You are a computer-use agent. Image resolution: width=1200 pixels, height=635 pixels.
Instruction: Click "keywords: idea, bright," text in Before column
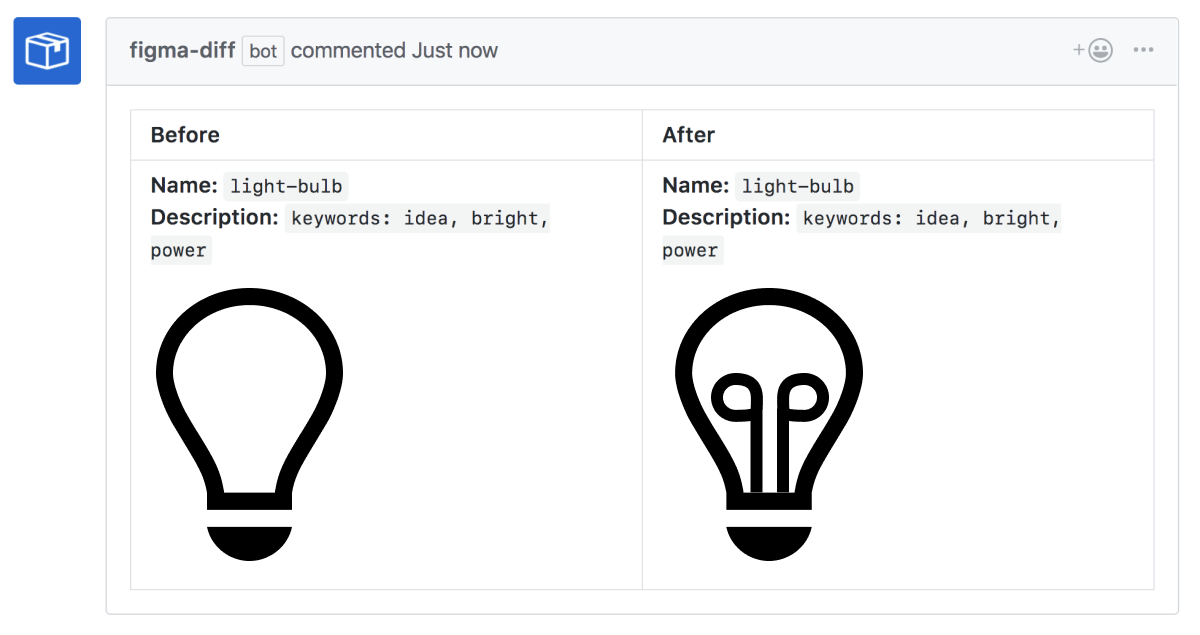pos(418,219)
